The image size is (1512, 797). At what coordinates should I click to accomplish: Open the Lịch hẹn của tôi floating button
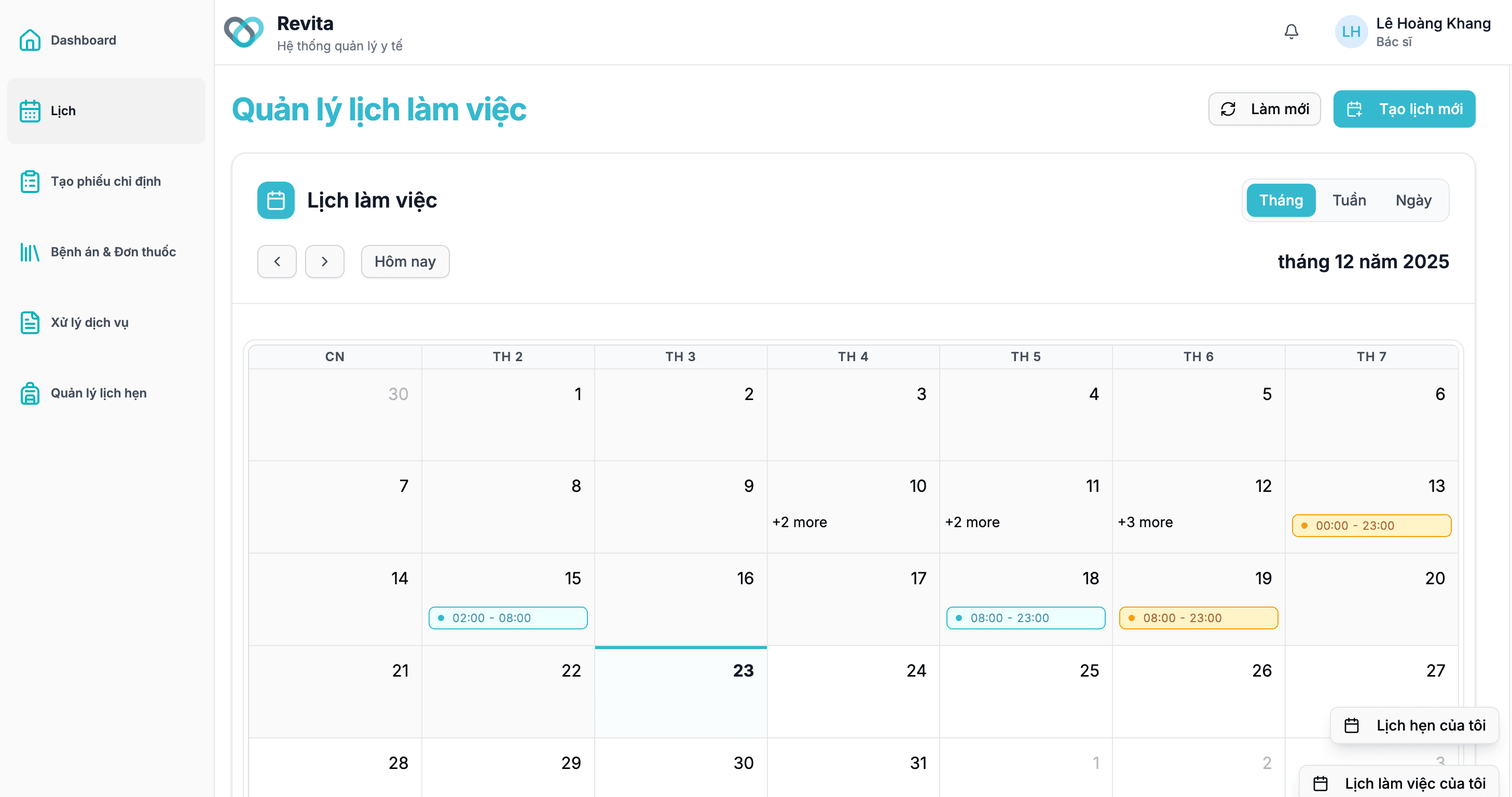tap(1414, 725)
